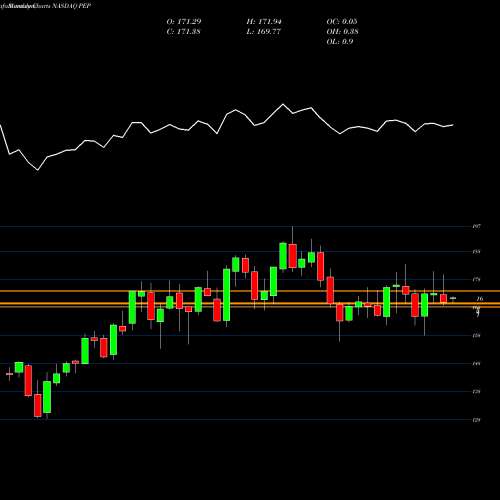This screenshot has height=500, width=500.
Task: Click the highest peak of the white line chart
Action: pyautogui.click(x=283, y=105)
